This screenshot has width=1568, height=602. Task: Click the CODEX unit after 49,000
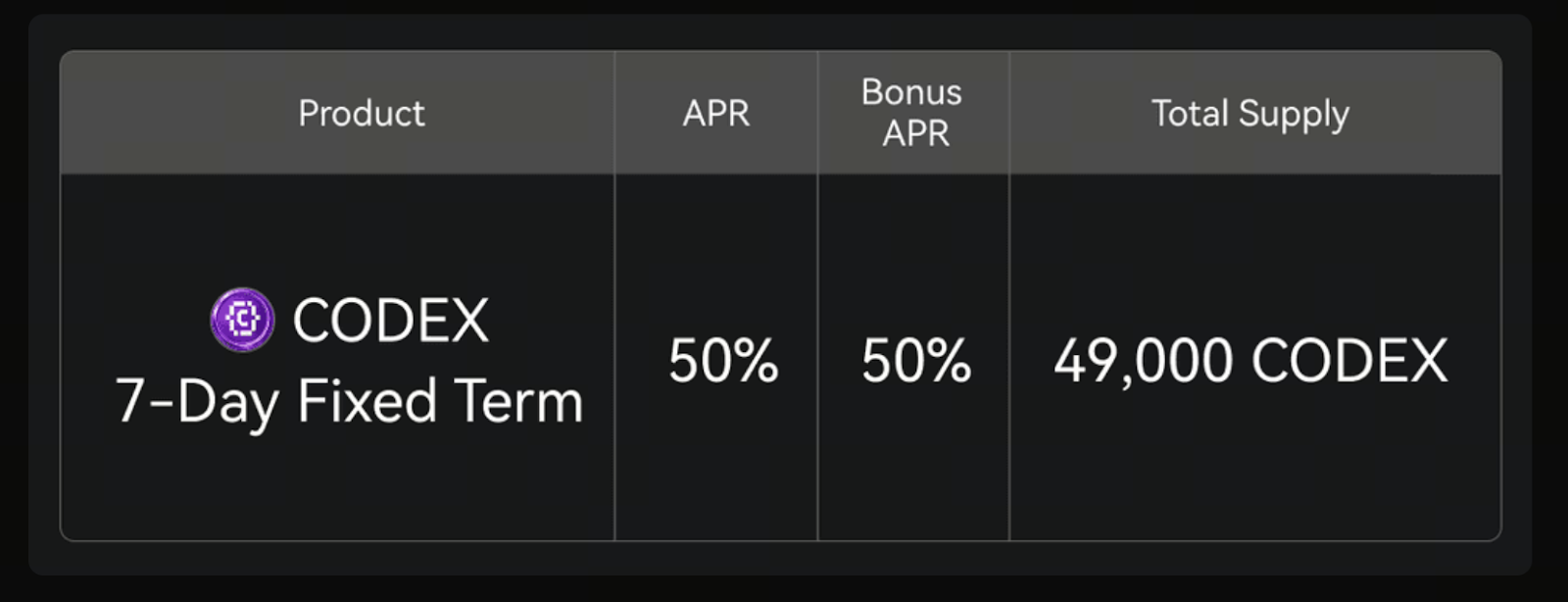coord(1349,361)
